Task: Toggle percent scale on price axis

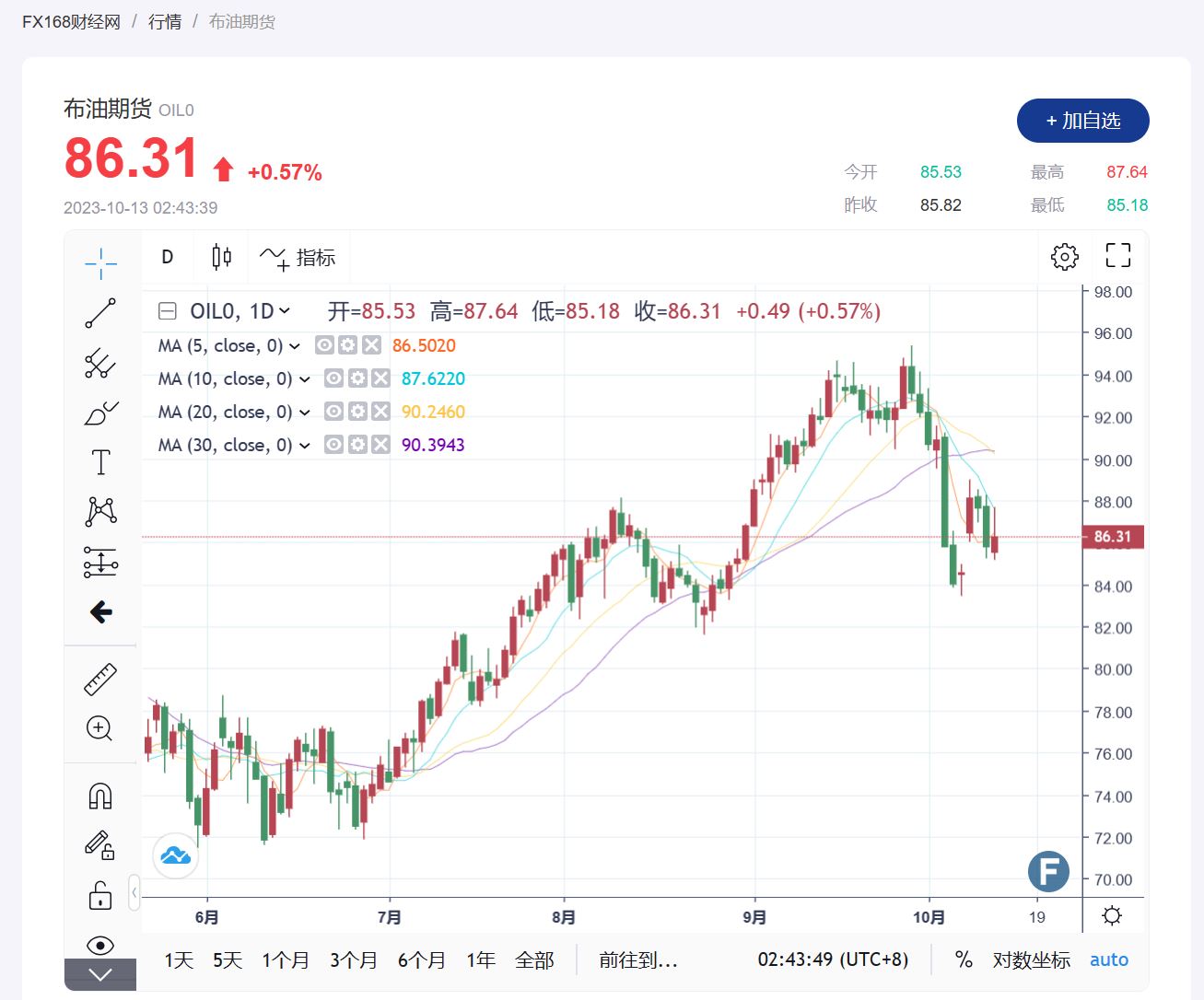Action: point(964,959)
